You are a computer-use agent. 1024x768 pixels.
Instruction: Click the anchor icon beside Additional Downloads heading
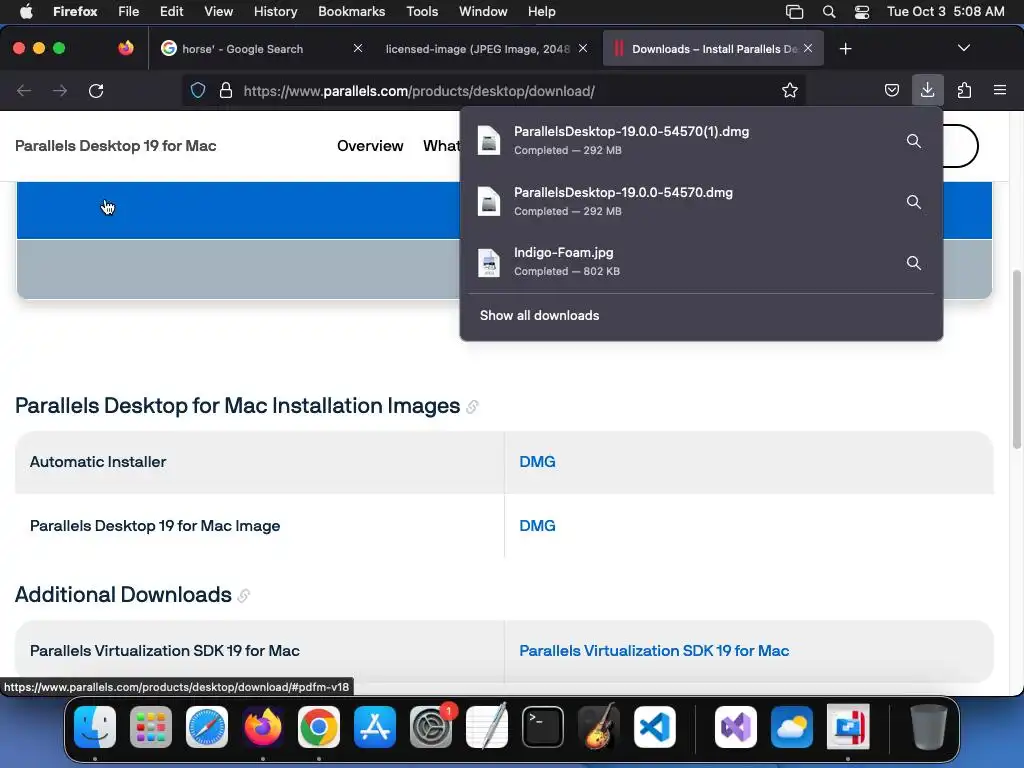pos(244,596)
